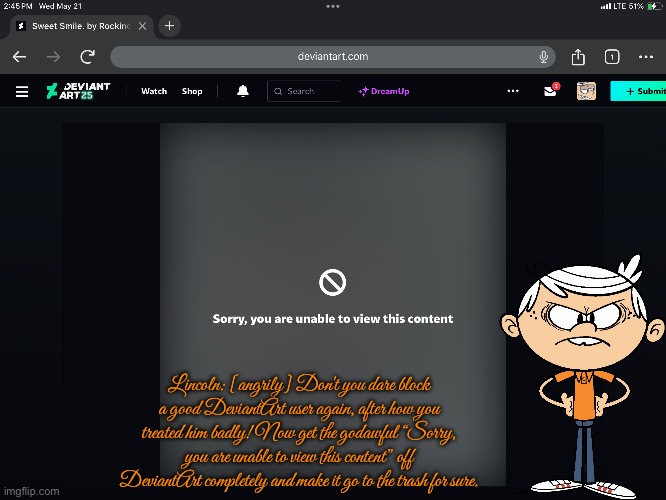The height and width of the screenshot is (500, 666).
Task: Open the browser share icon
Action: (x=578, y=56)
